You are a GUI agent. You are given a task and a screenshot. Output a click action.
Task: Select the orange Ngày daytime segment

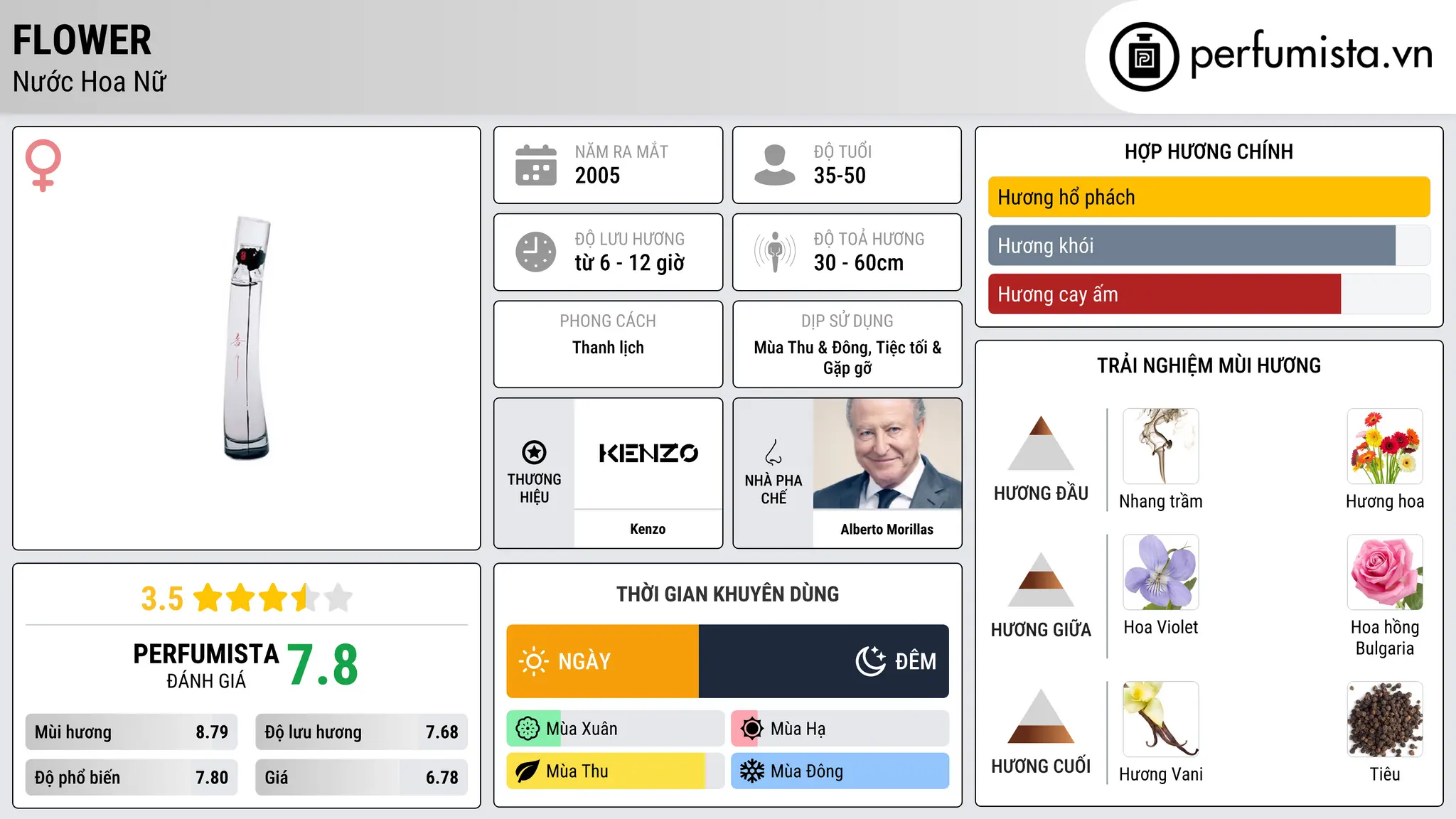point(603,661)
